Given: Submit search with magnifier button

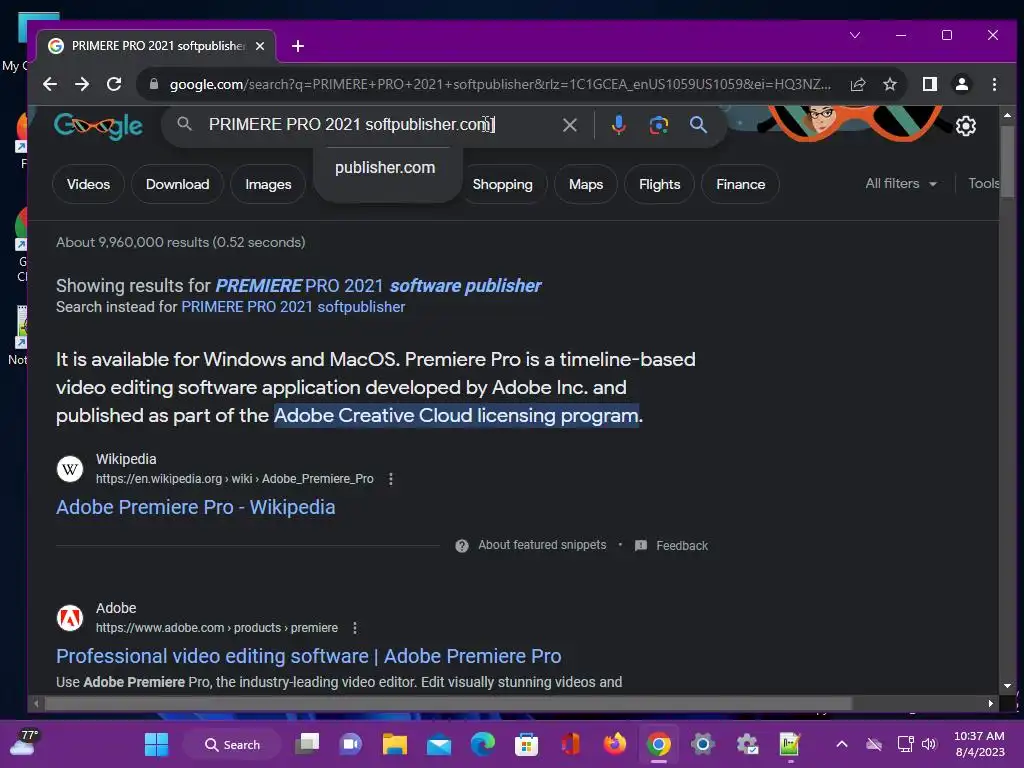Looking at the screenshot, I should tap(698, 125).
